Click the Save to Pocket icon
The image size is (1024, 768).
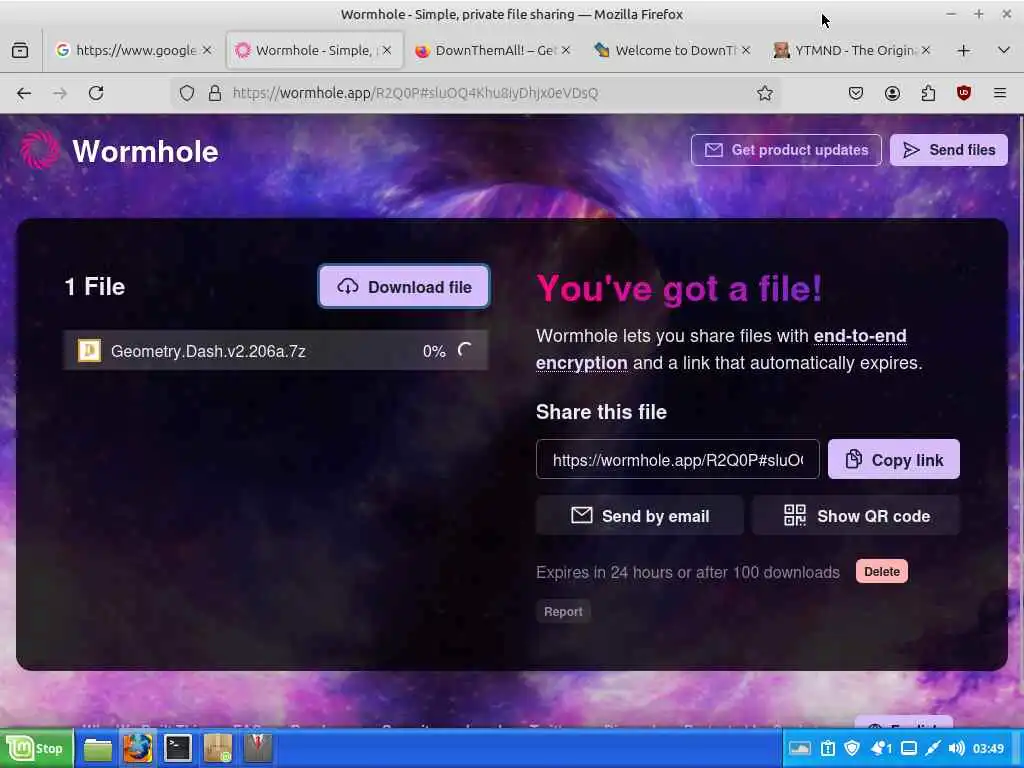pos(856,93)
